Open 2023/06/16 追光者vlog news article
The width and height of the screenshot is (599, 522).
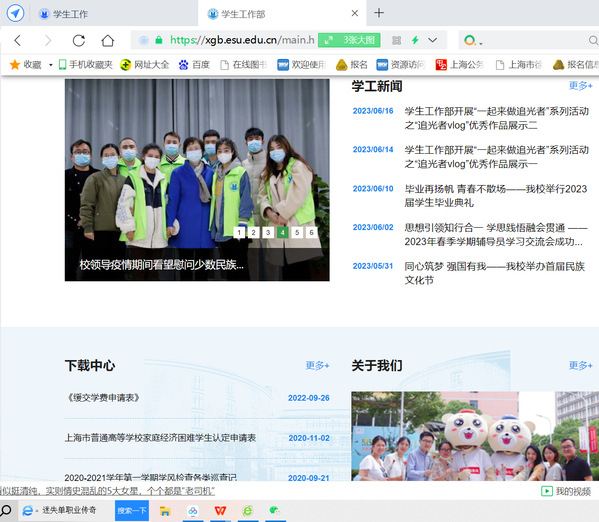point(497,118)
